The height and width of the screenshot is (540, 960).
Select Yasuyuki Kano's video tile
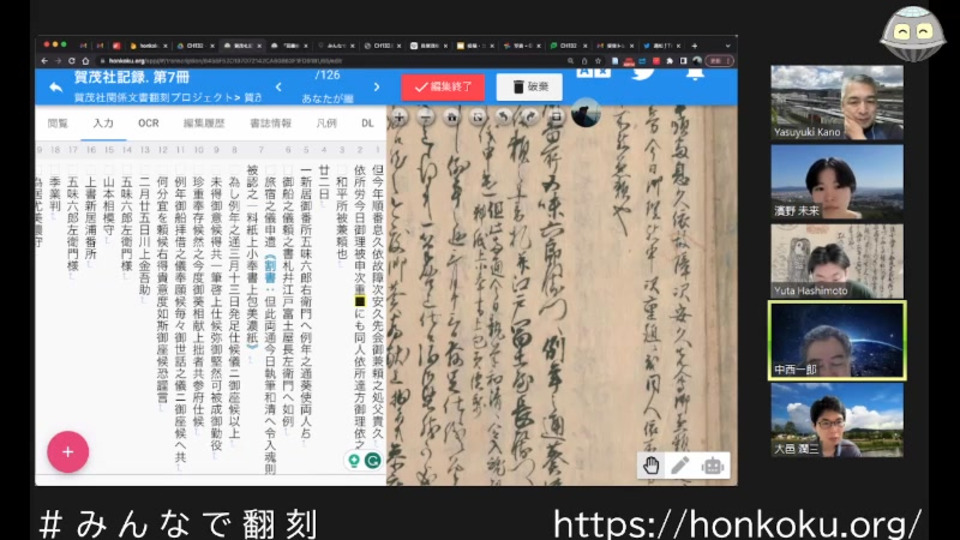[x=837, y=102]
